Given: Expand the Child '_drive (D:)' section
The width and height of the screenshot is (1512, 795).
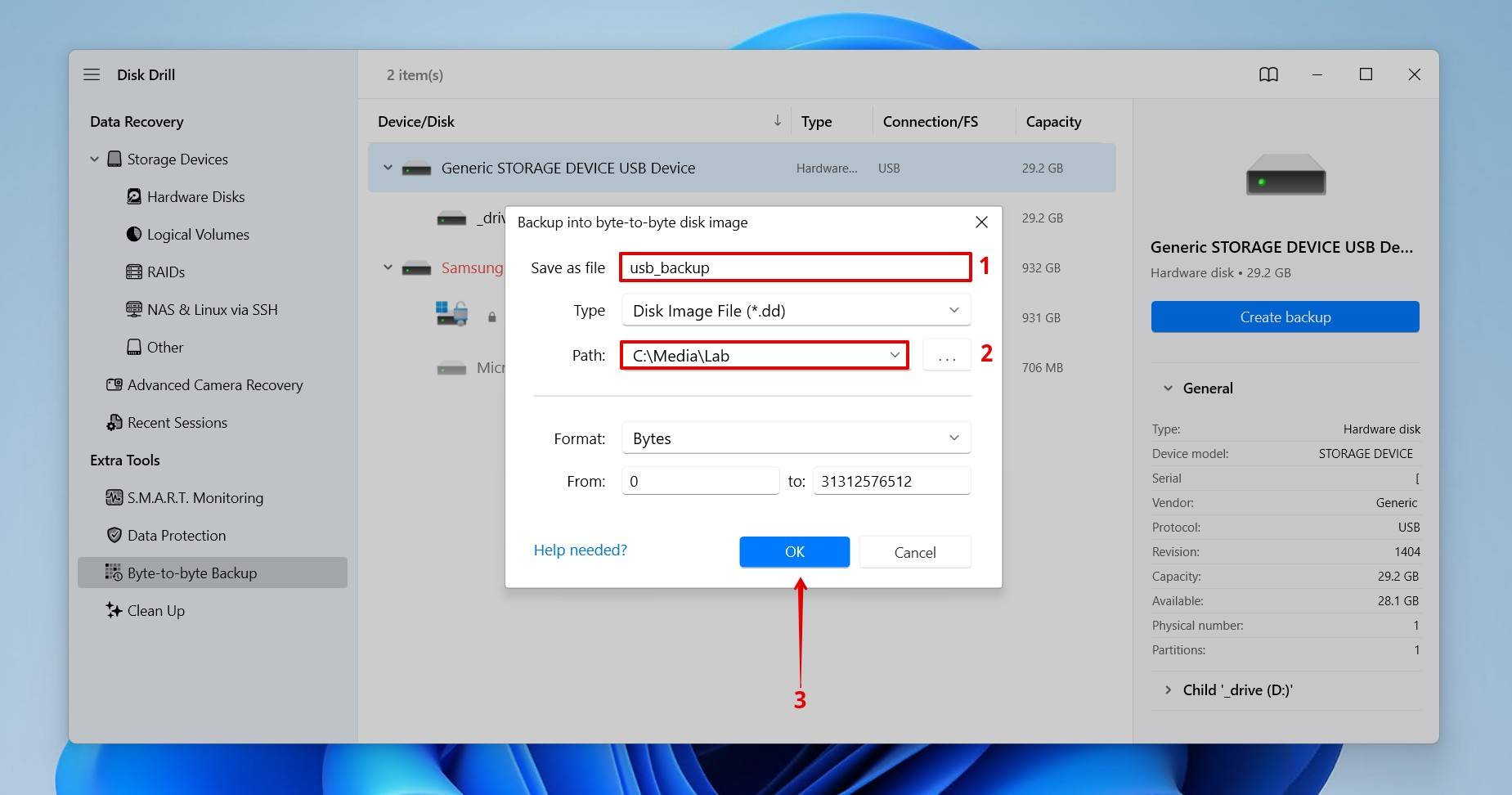Looking at the screenshot, I should coord(1168,689).
